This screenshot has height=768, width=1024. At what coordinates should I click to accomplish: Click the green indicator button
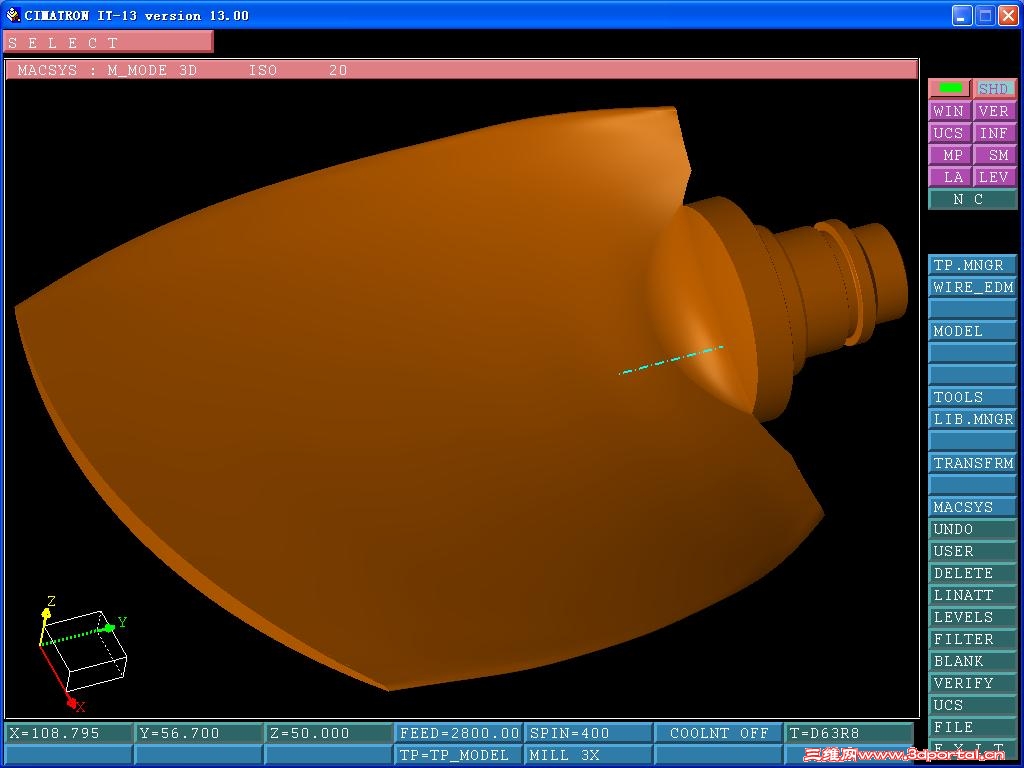pyautogui.click(x=949, y=88)
